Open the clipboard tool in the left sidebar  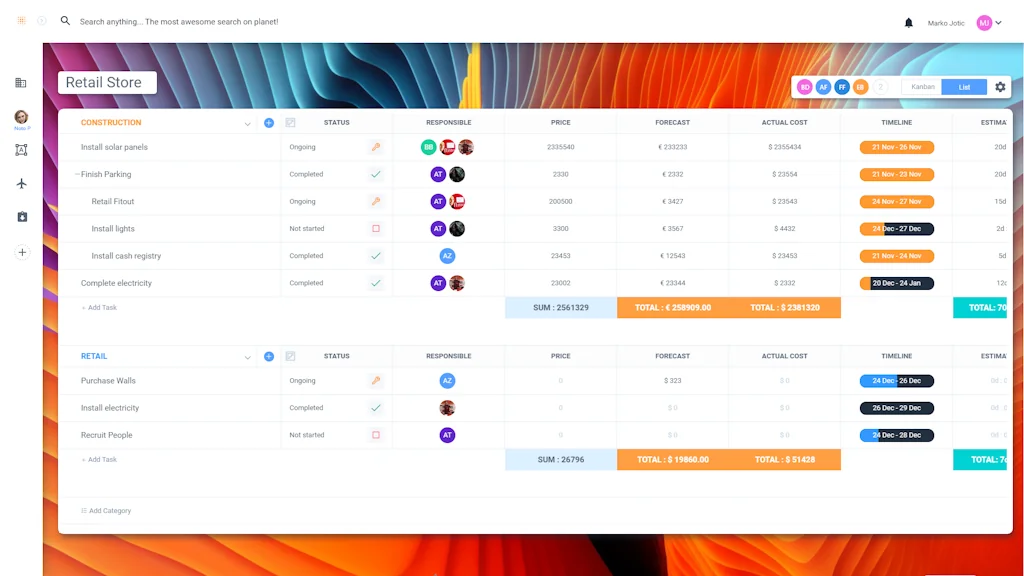click(x=21, y=216)
